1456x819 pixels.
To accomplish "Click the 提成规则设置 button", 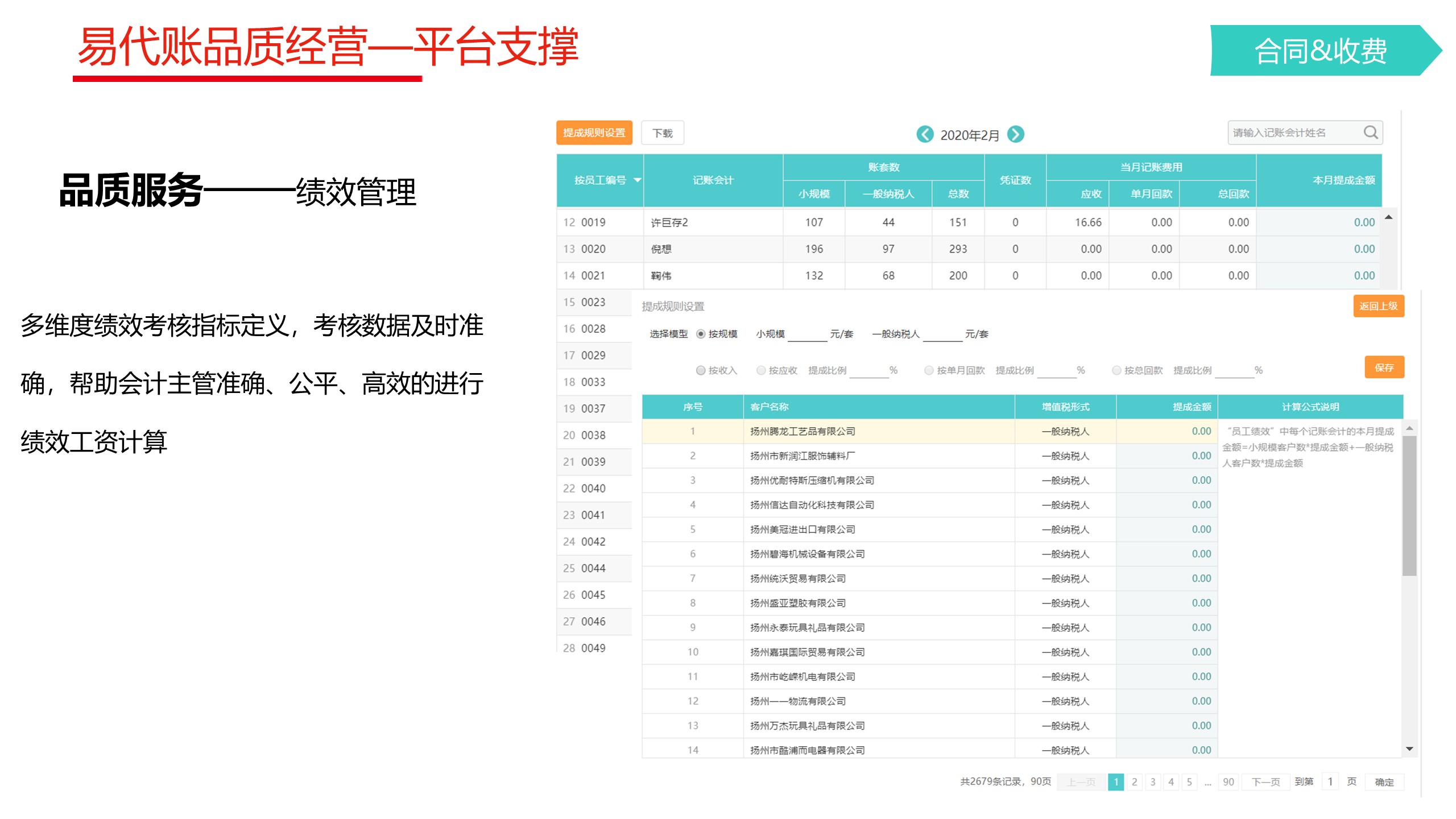I will point(594,133).
